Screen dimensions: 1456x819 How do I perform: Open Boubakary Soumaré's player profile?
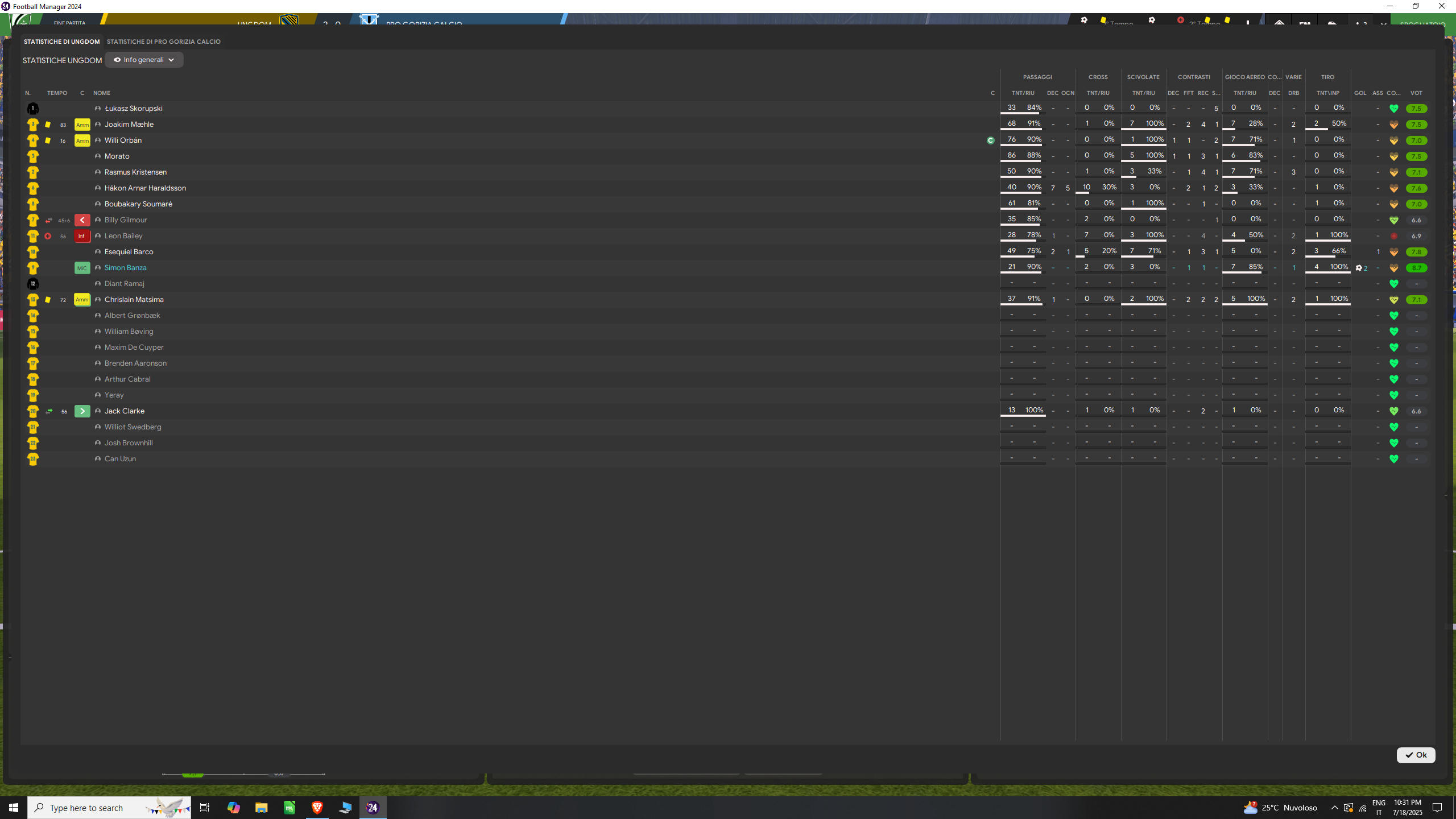tap(138, 204)
